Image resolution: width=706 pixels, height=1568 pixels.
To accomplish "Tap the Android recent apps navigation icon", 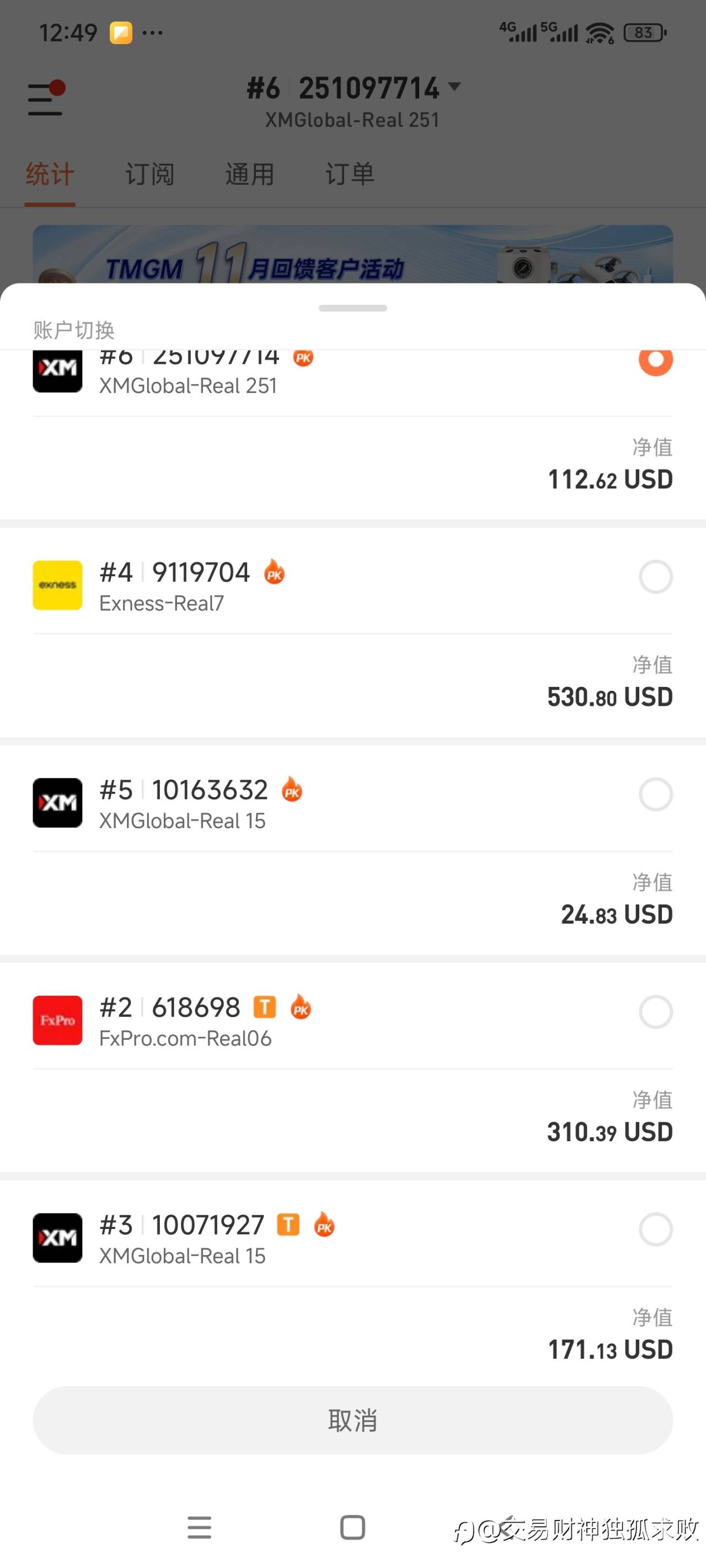I will pos(199,1527).
